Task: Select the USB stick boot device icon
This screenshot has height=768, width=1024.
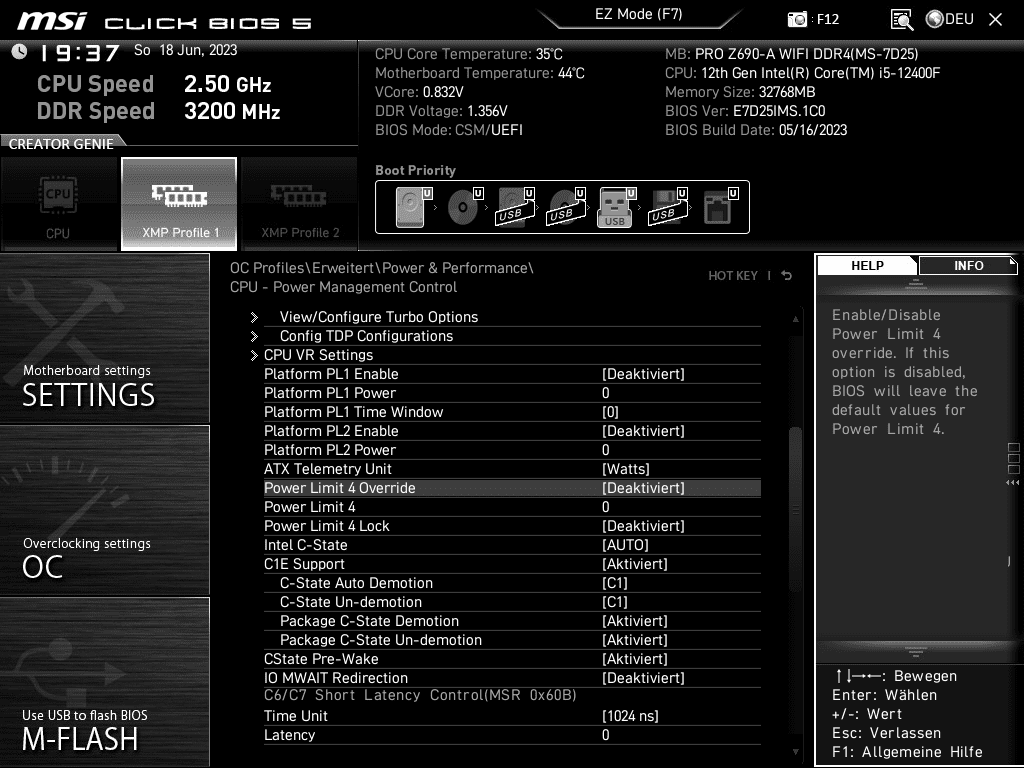Action: [x=616, y=207]
